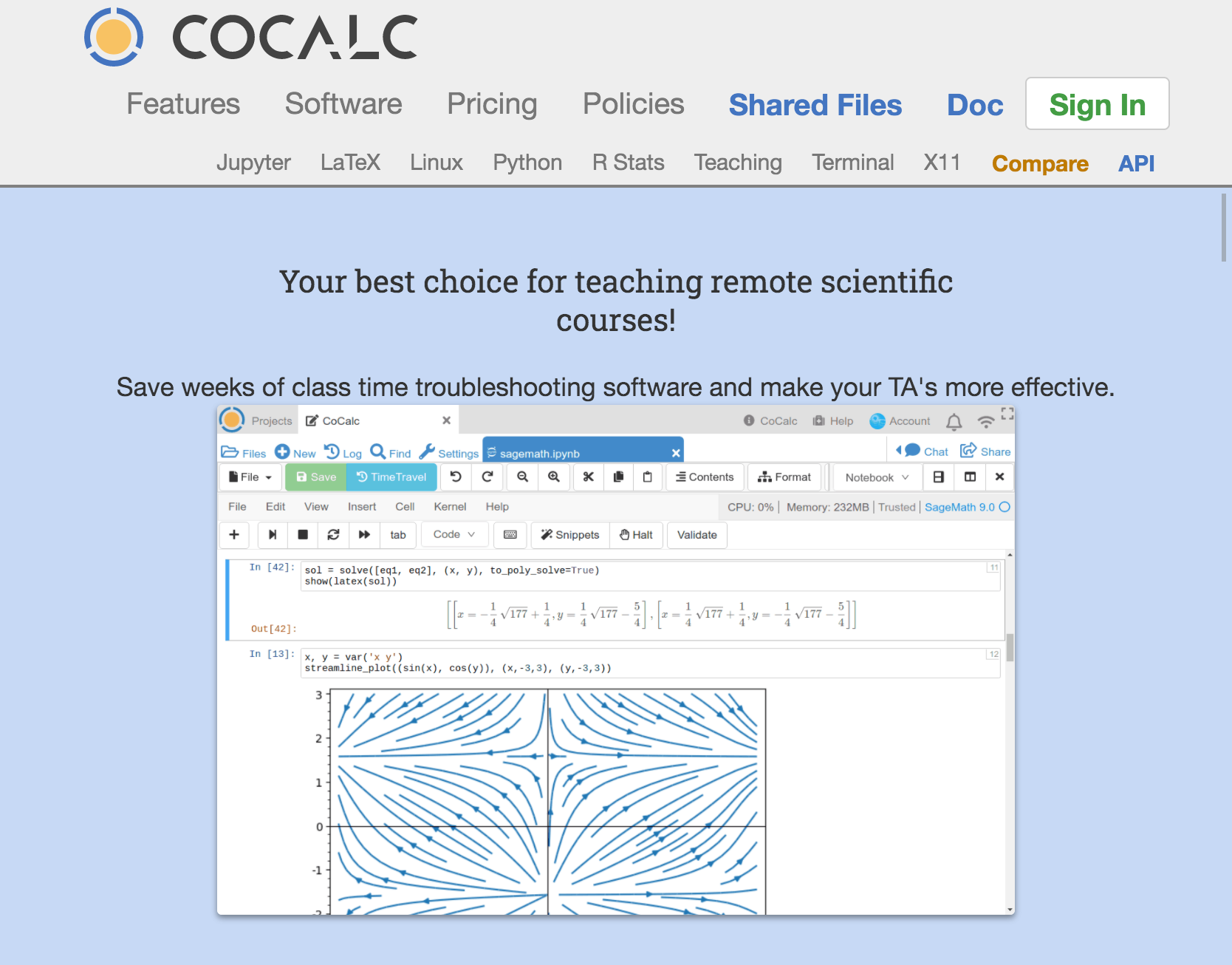Screen dimensions: 1232x965
Task: Run all cells with fast-forward icon
Action: click(x=364, y=534)
